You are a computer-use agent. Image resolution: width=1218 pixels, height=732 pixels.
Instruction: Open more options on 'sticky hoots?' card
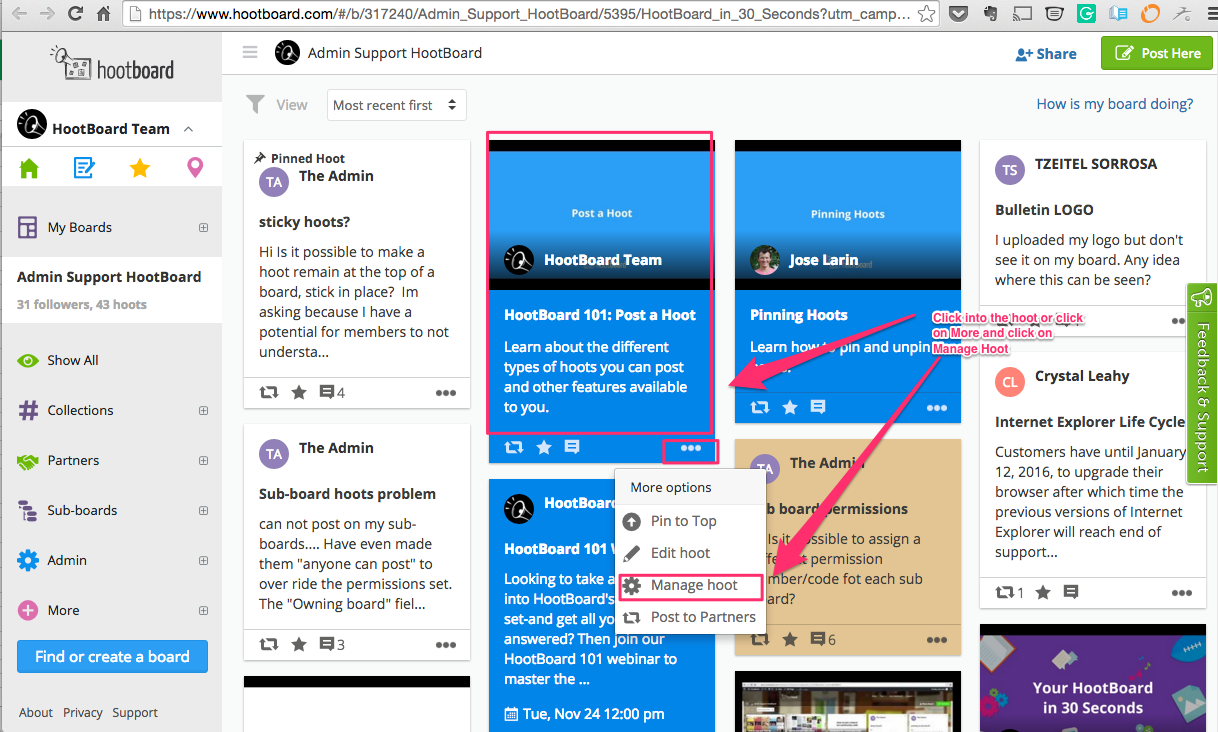446,393
